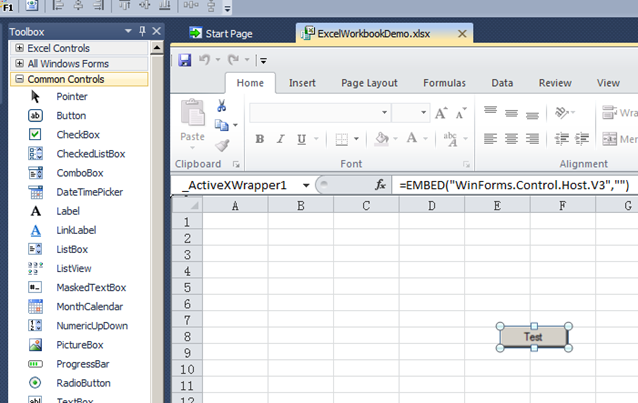Click the Borders icon
Image resolution: width=638 pixels, height=403 pixels.
pos(342,139)
